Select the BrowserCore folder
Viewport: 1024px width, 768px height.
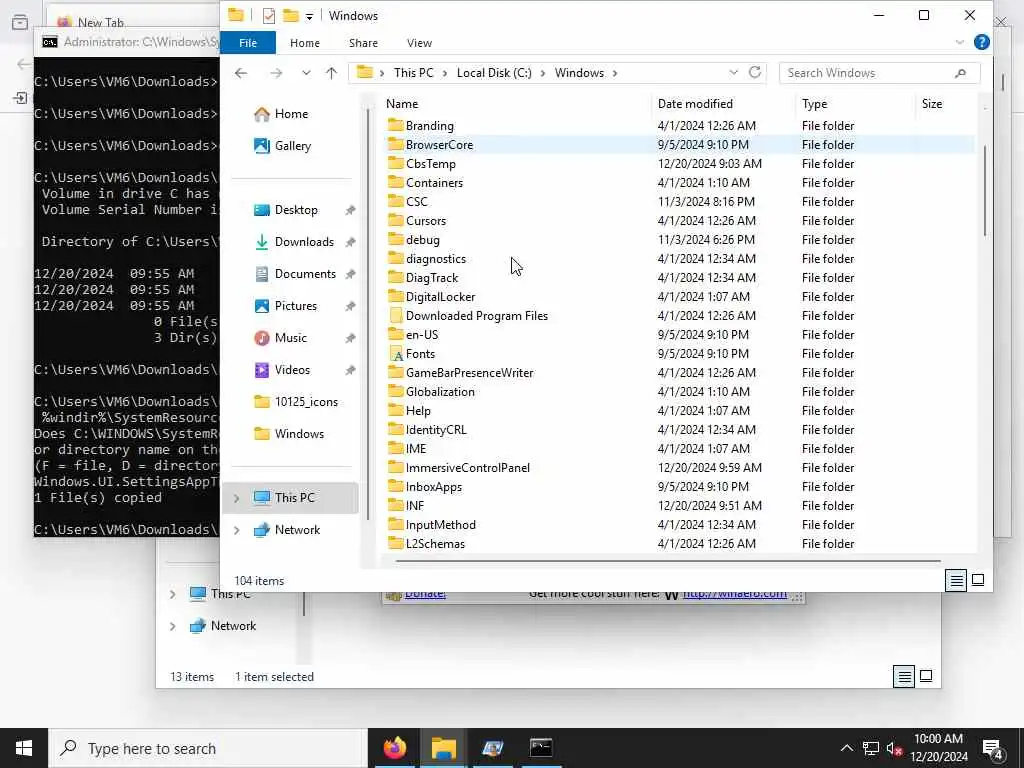tap(439, 144)
